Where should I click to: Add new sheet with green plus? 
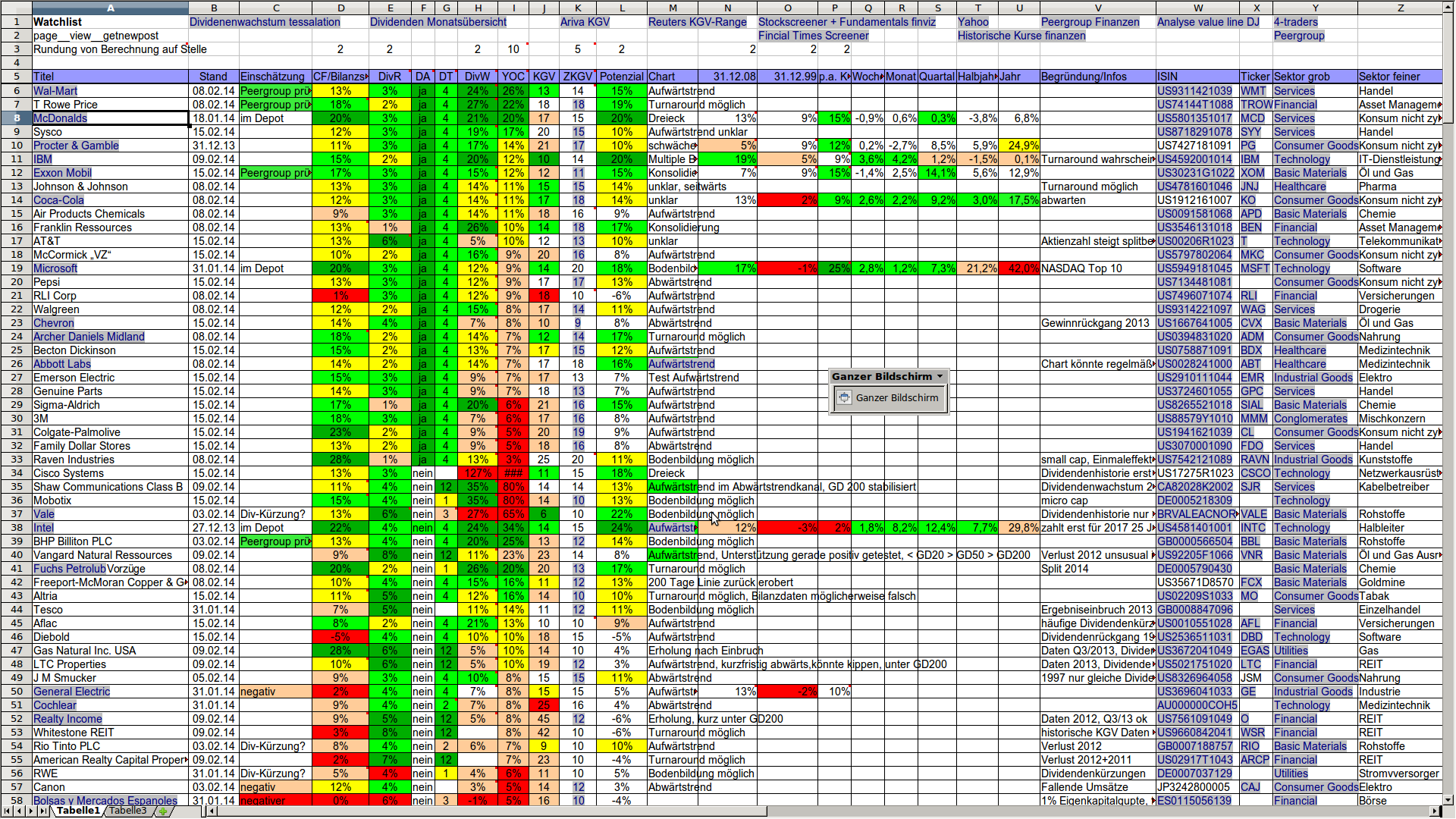click(x=162, y=811)
